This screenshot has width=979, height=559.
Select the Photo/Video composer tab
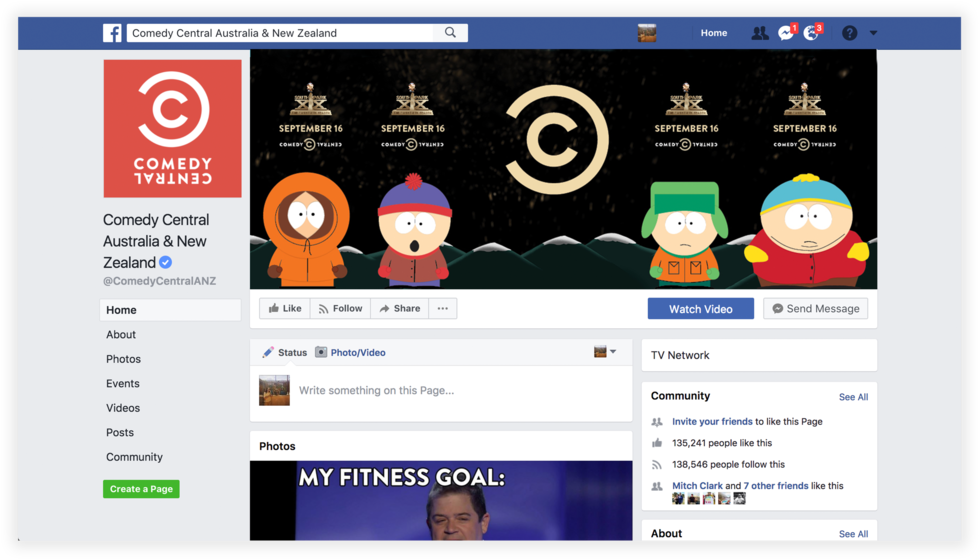pyautogui.click(x=350, y=352)
